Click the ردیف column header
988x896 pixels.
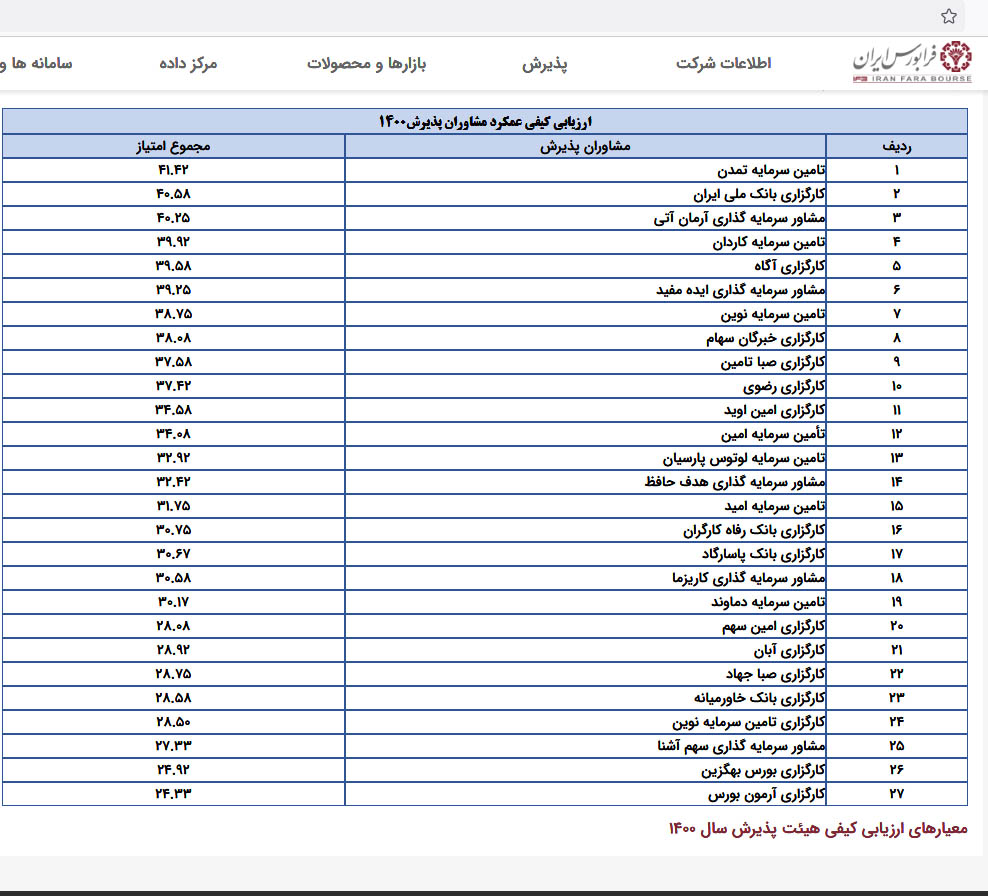pyautogui.click(x=896, y=147)
